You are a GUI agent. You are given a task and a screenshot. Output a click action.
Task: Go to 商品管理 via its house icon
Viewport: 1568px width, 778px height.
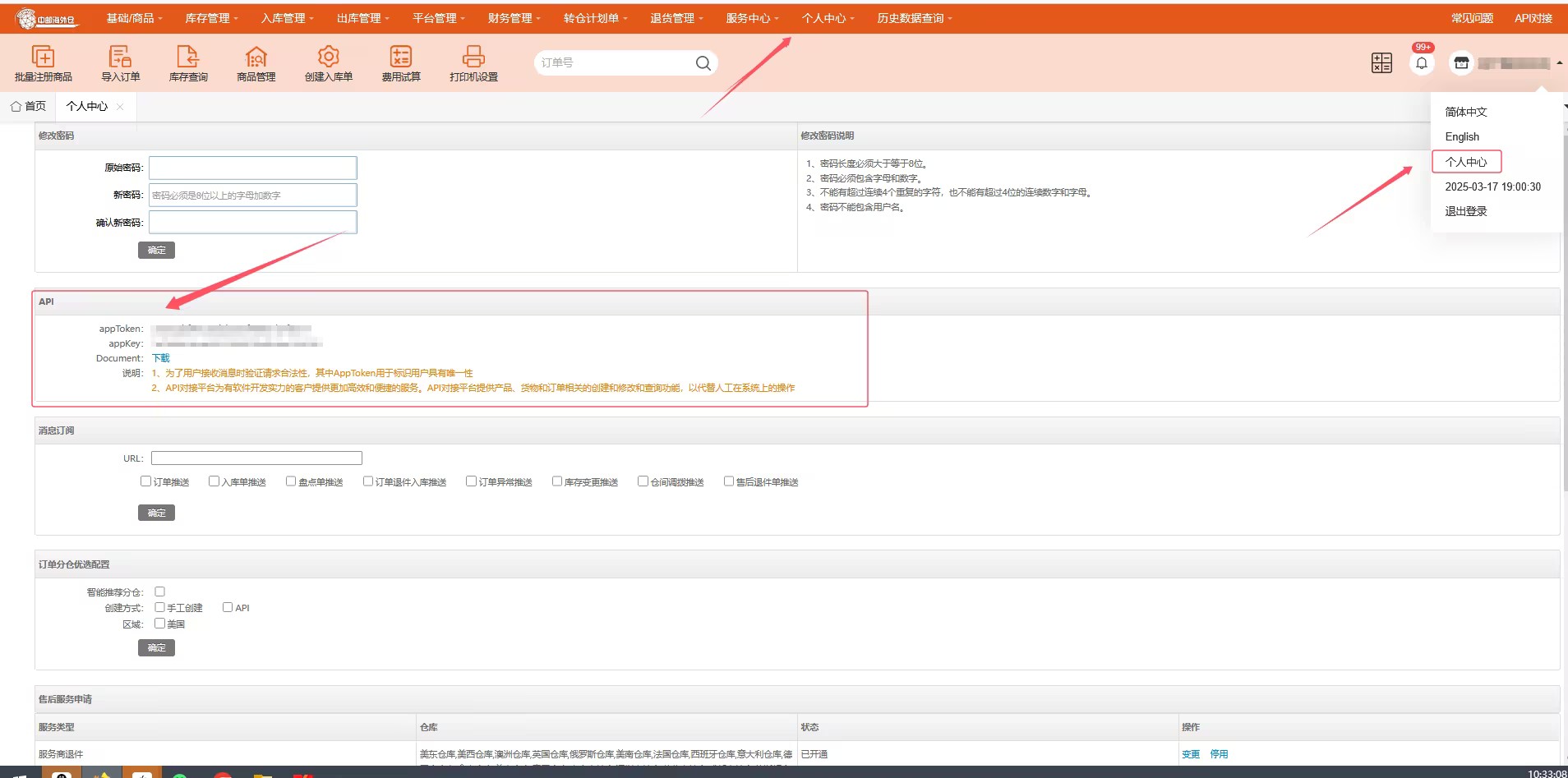coord(256,57)
